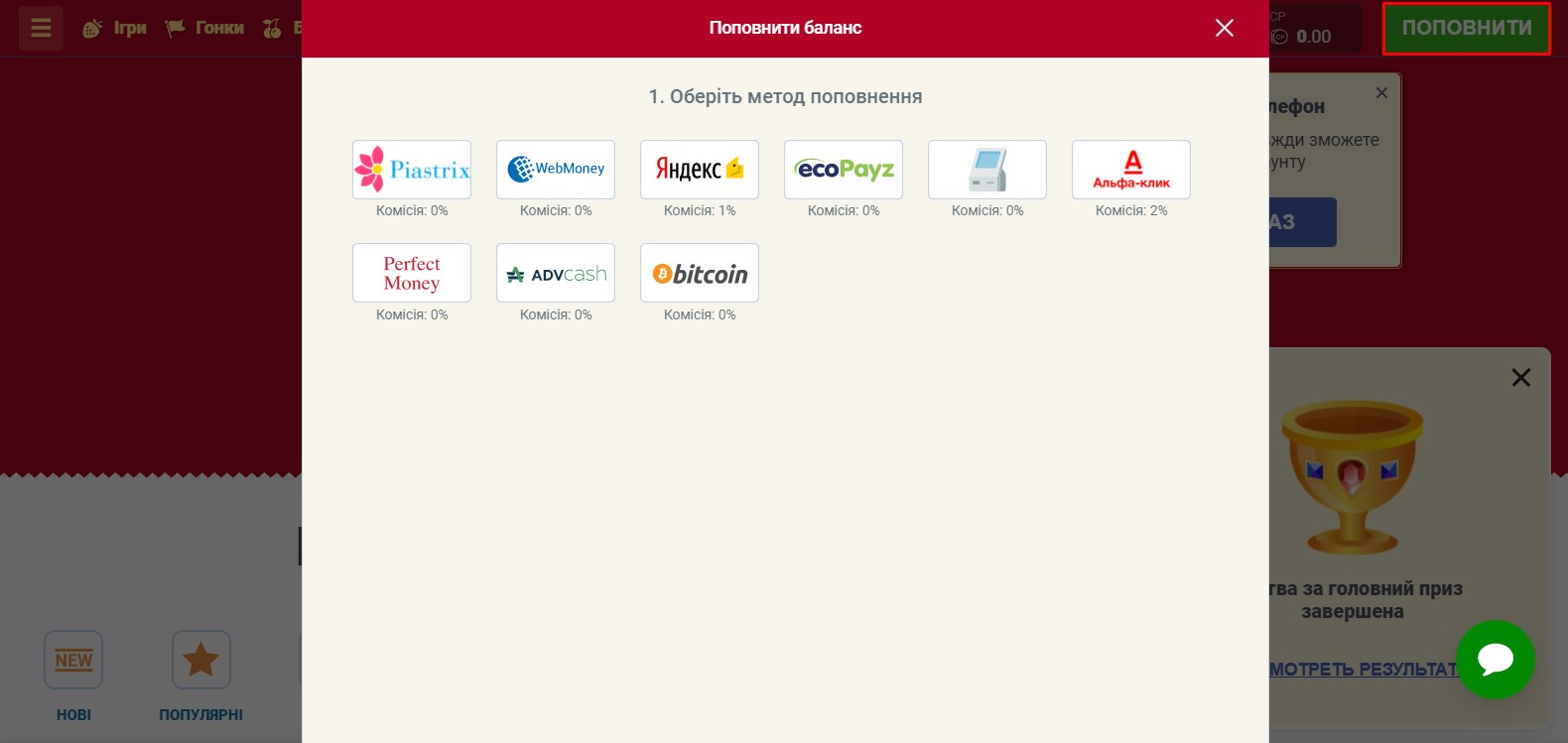Switch to the НОВІ games category
1568x743 pixels.
tap(73, 676)
